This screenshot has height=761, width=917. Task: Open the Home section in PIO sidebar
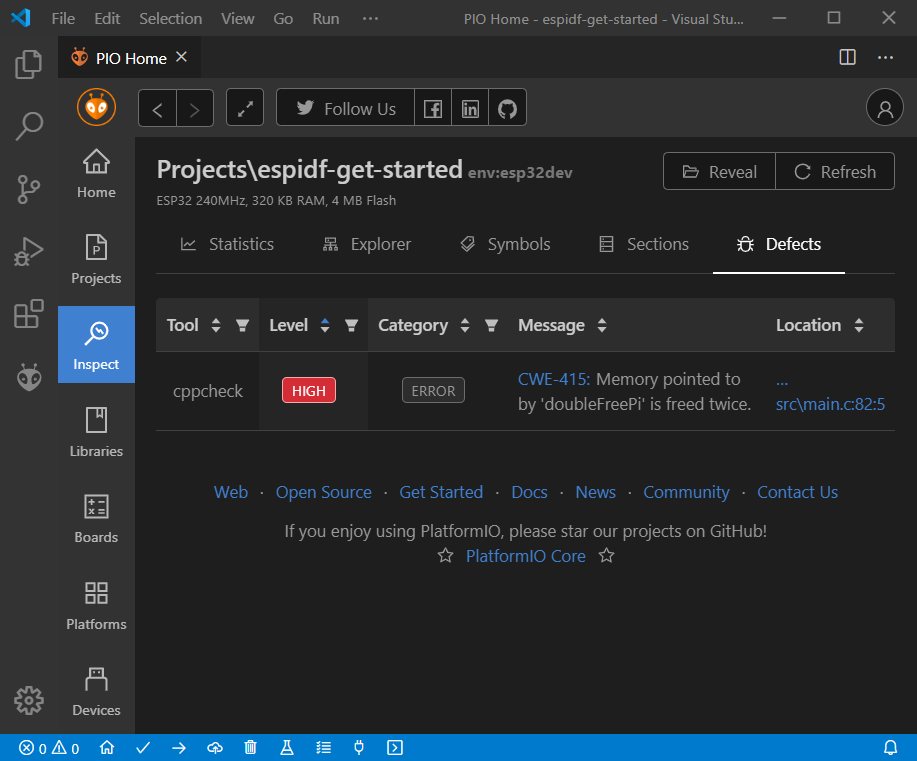96,174
